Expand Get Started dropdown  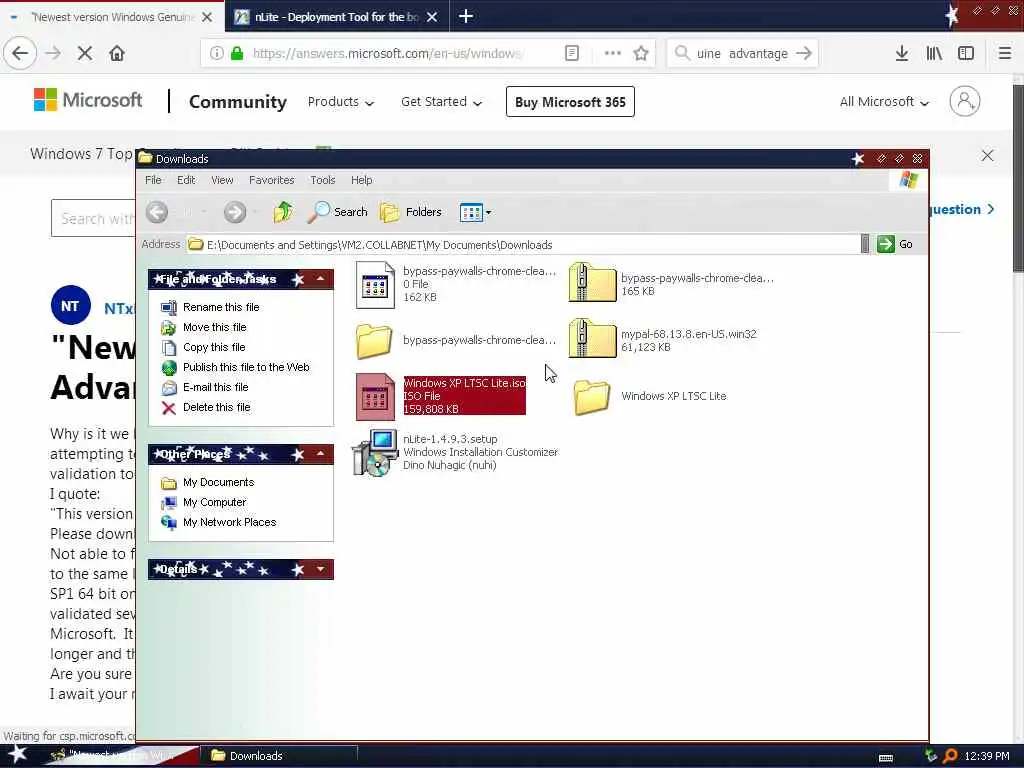[441, 102]
